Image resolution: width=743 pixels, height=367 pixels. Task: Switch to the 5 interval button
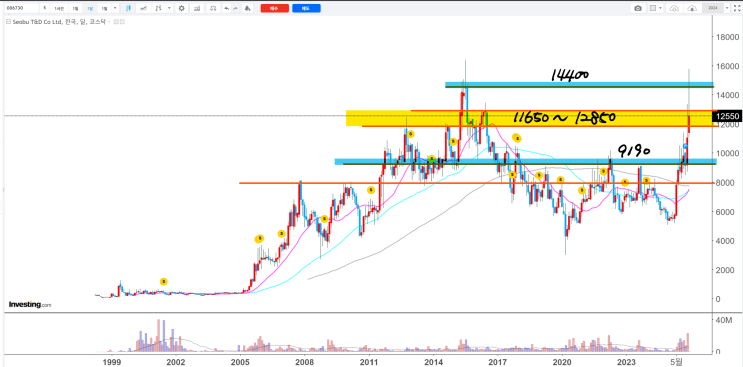coord(45,8)
